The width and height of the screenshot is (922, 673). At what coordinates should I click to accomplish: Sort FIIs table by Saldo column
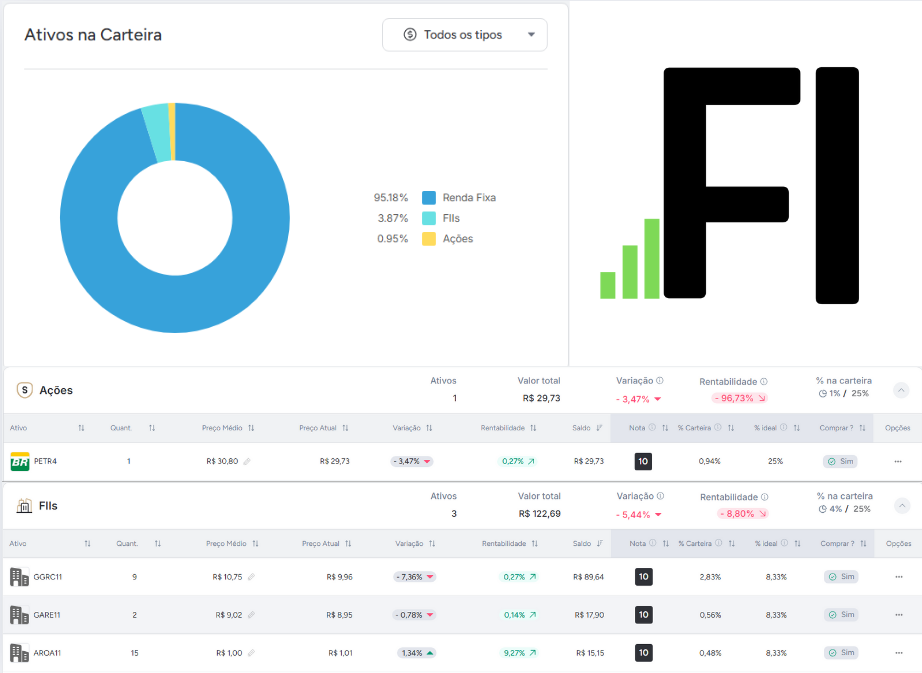599,544
